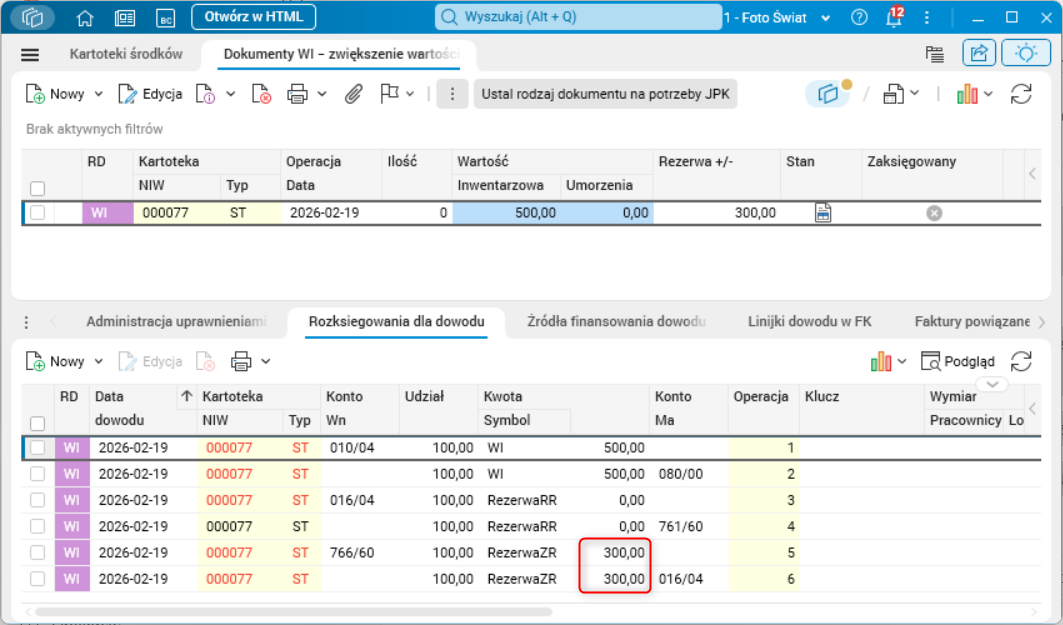Click Ustal rodzaj dokumentu na potrzeby JPK
This screenshot has height=625, width=1063.
click(x=605, y=94)
